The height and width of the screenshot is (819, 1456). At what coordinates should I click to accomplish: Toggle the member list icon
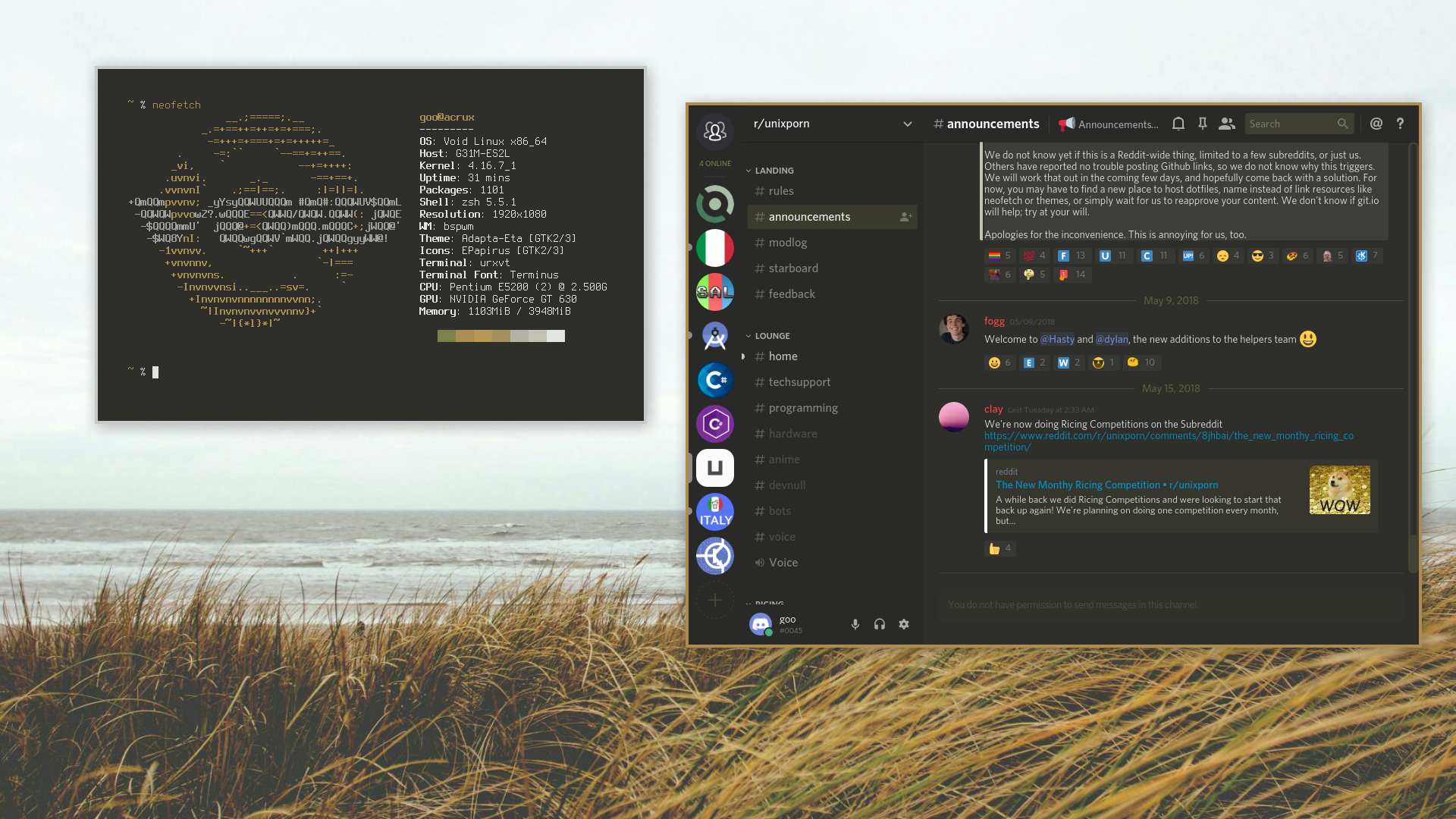[1227, 124]
